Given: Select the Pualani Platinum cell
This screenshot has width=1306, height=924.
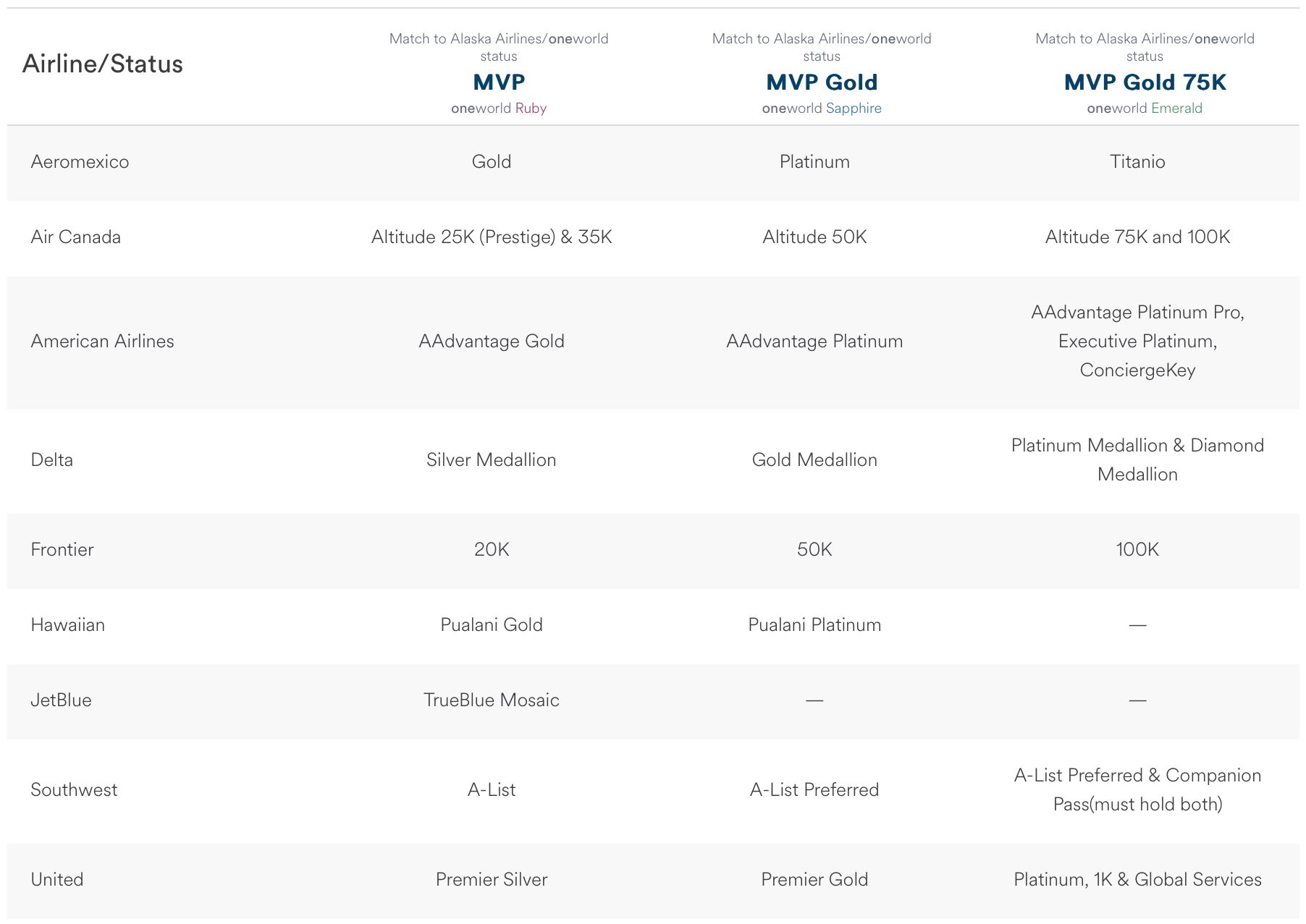Looking at the screenshot, I should (x=814, y=625).
